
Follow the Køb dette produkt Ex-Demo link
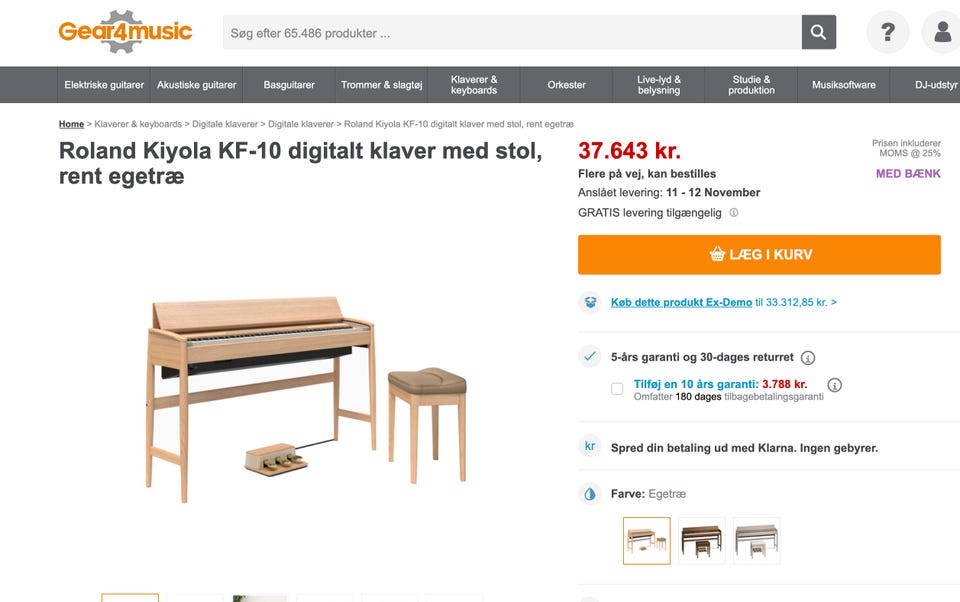pos(681,302)
